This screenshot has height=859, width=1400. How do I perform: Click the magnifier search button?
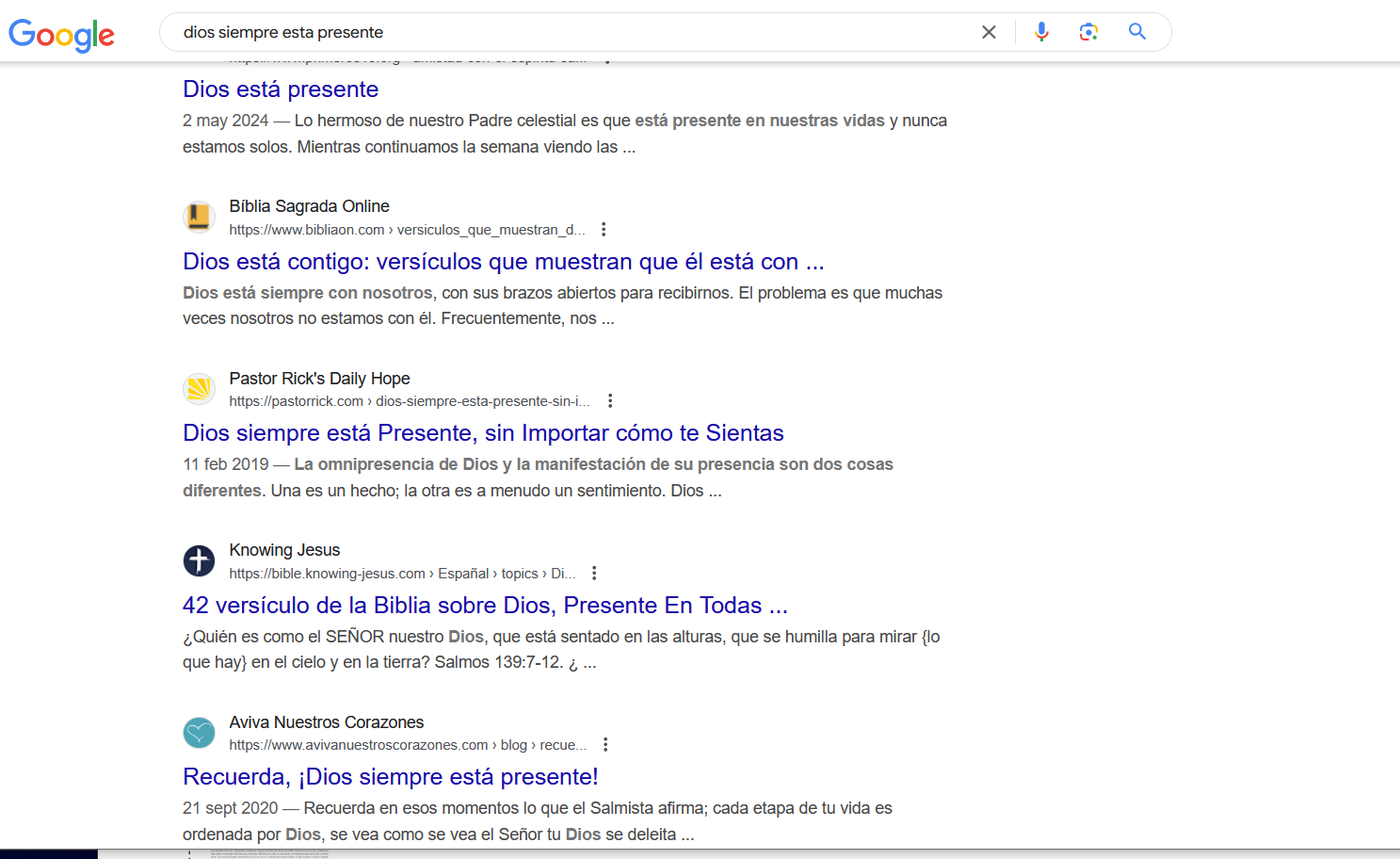coord(1137,32)
